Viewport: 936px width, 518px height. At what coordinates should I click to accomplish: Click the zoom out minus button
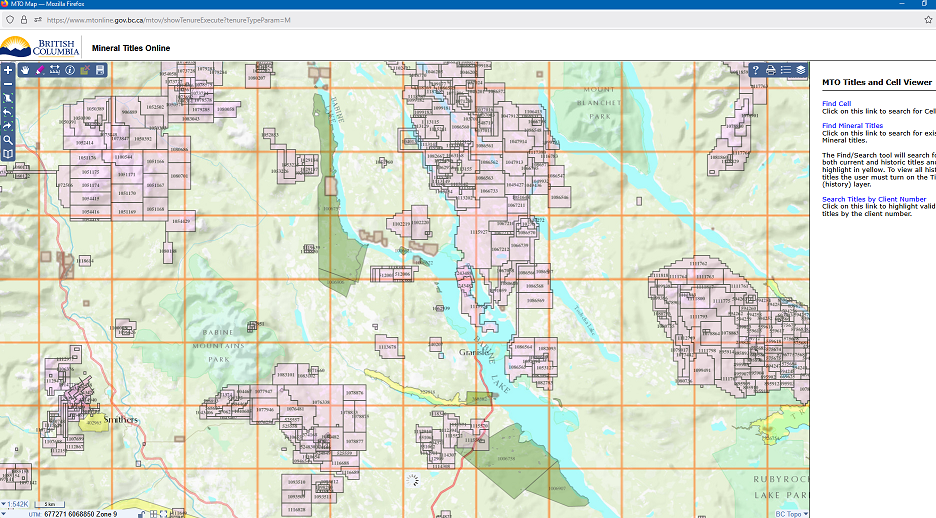tap(8, 85)
